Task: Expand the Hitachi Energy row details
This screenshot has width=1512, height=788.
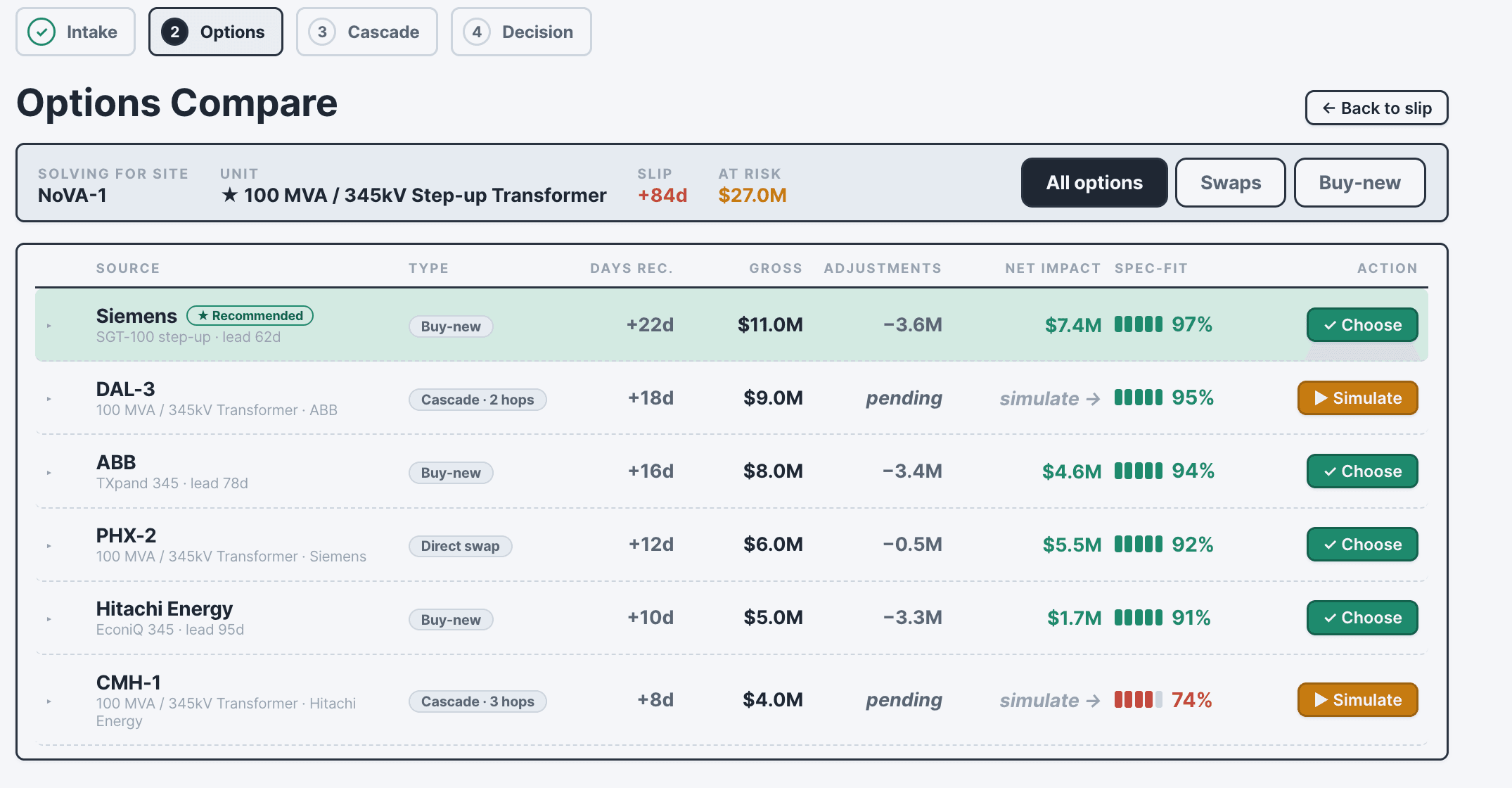Action: 49,619
